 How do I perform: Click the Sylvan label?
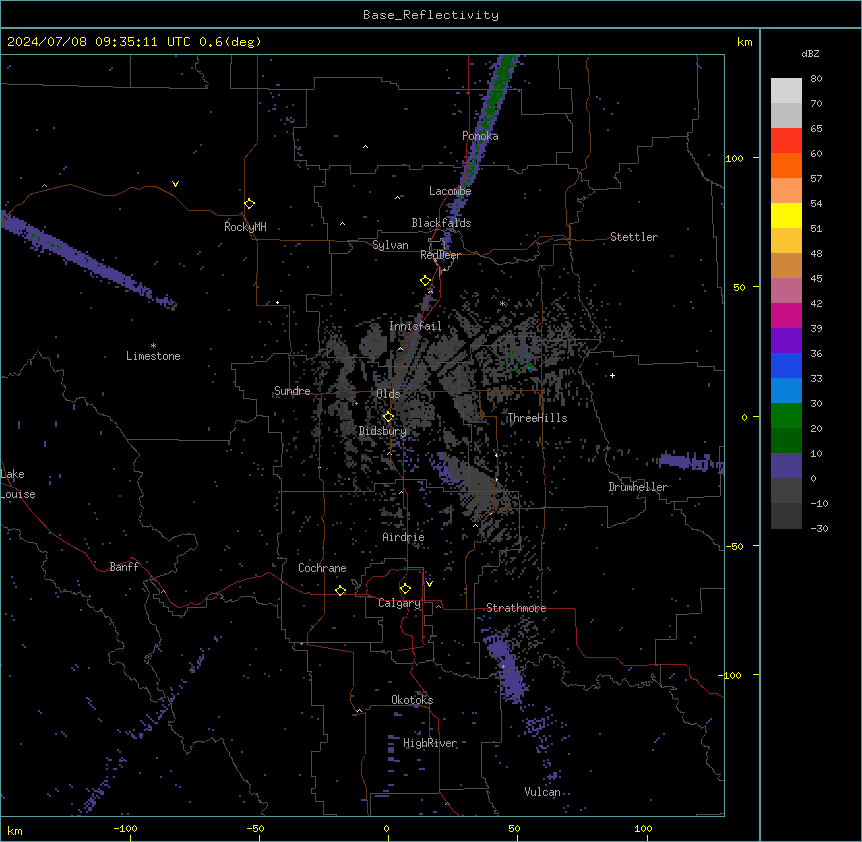(x=390, y=245)
